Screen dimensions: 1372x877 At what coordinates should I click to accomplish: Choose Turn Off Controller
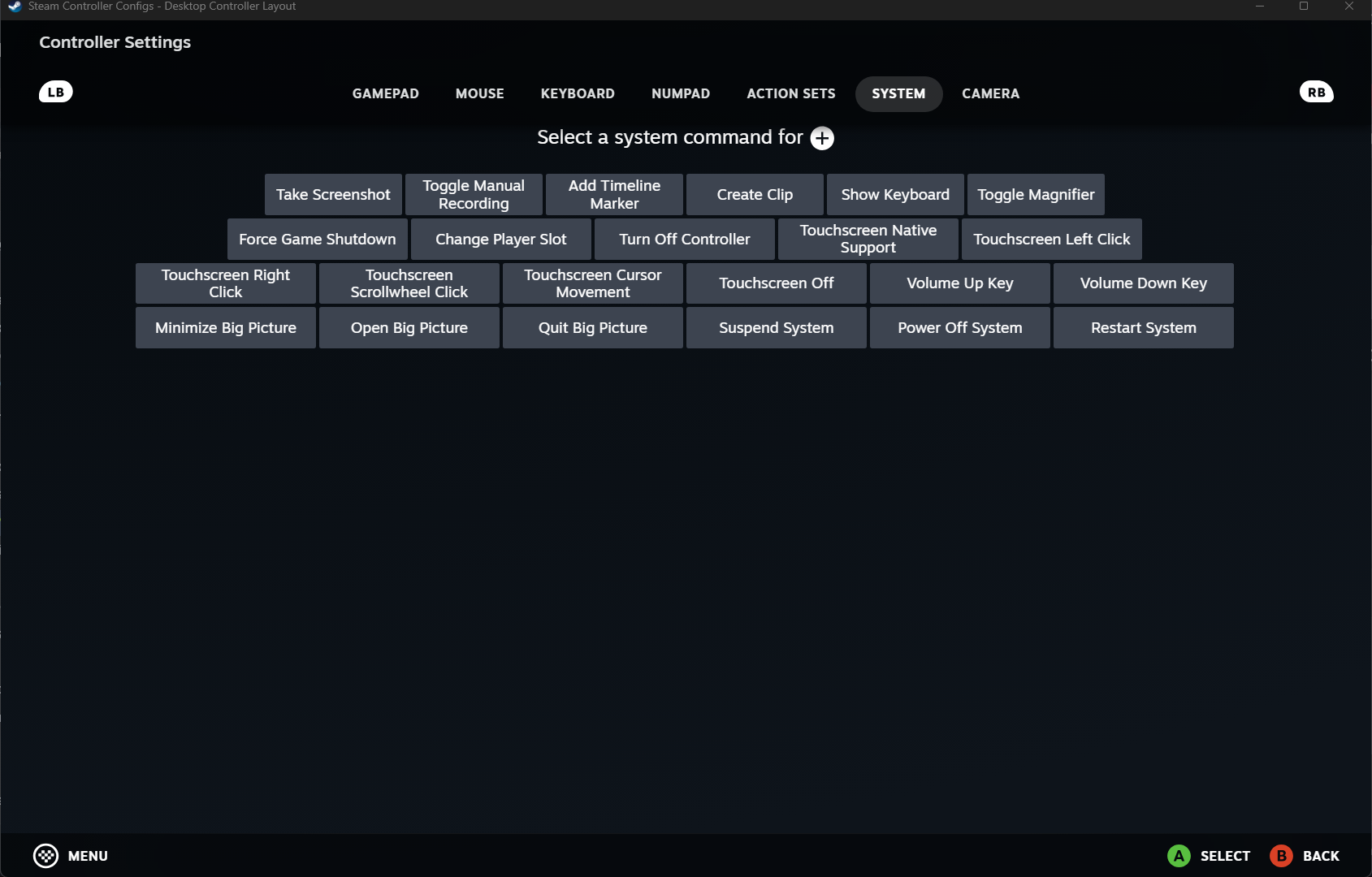pyautogui.click(x=684, y=240)
